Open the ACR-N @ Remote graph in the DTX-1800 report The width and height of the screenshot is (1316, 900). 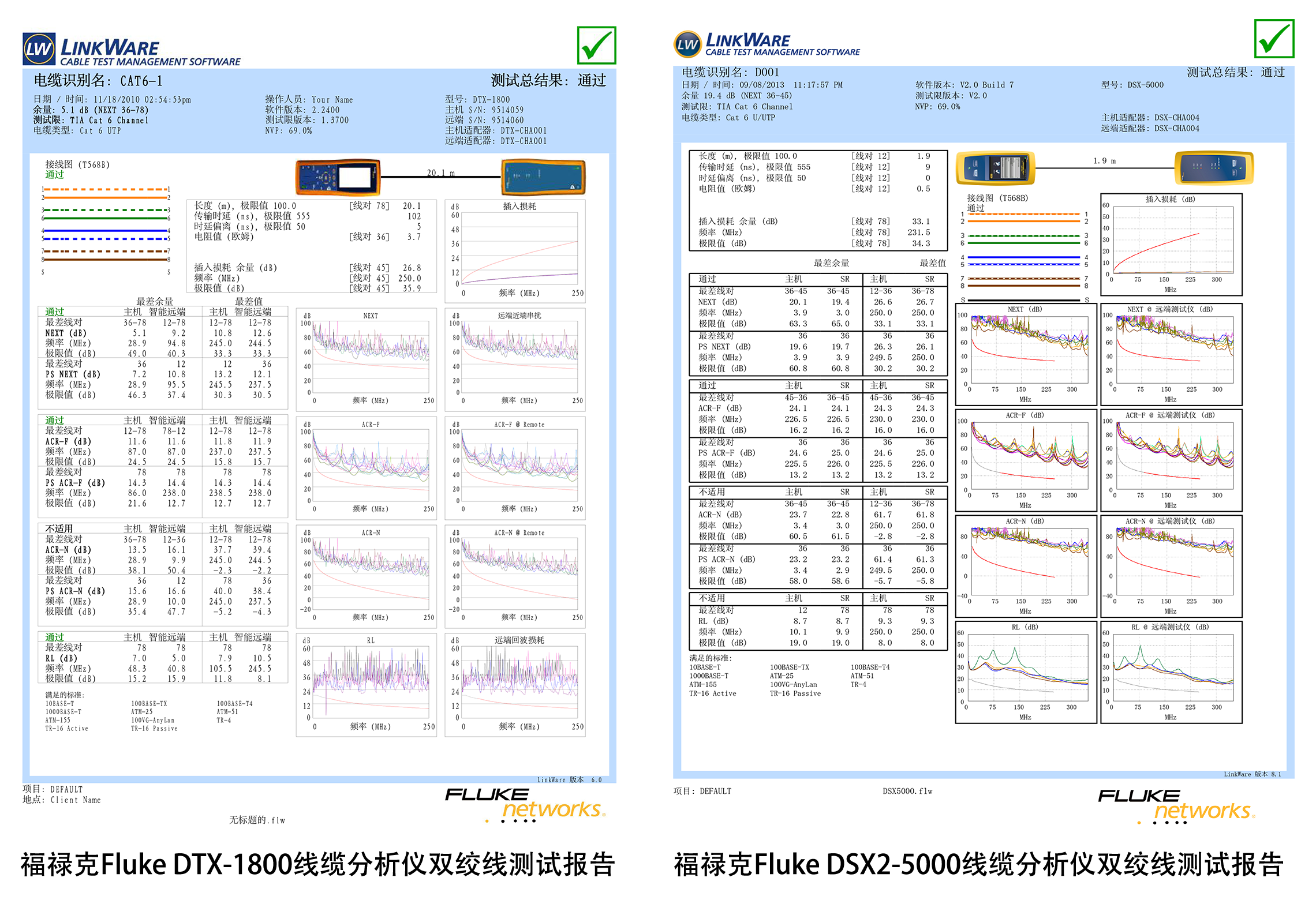[515, 576]
